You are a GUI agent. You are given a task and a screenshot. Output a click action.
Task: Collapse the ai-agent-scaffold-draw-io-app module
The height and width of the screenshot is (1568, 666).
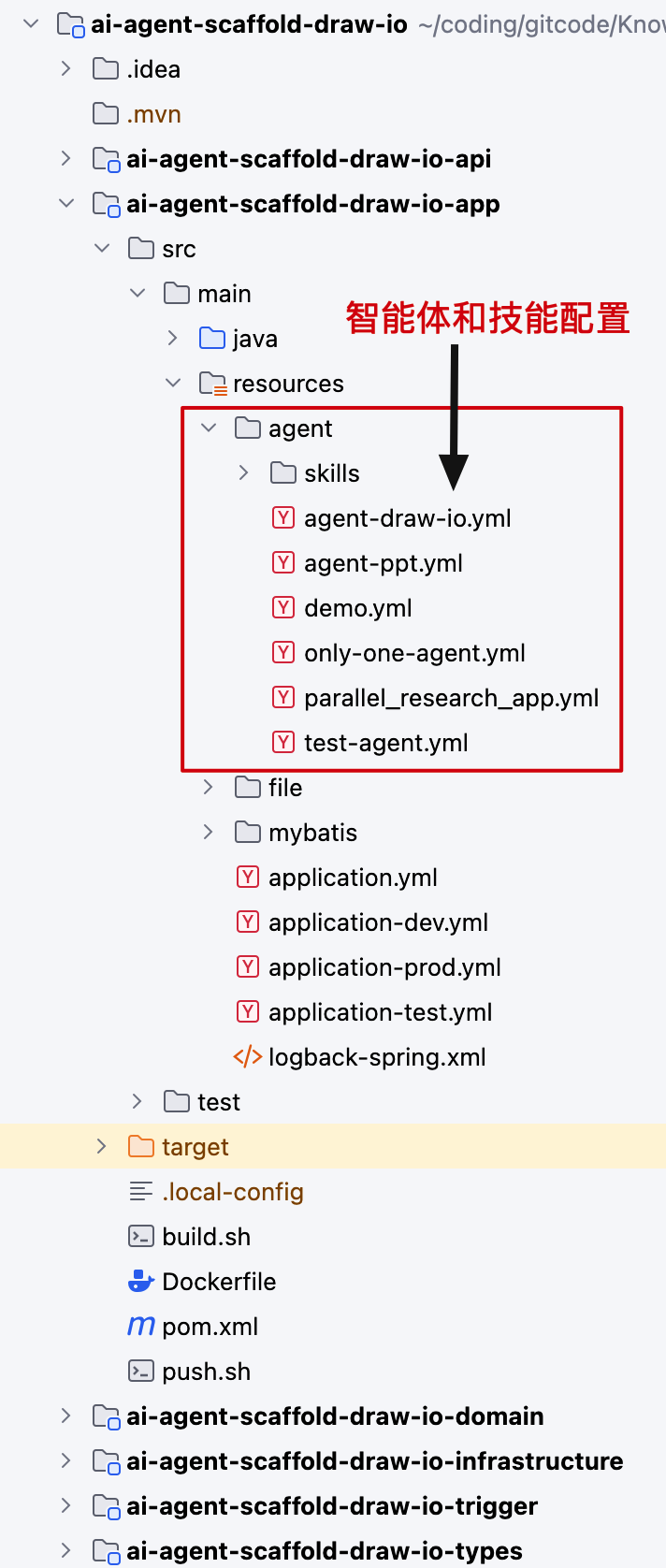click(x=66, y=204)
